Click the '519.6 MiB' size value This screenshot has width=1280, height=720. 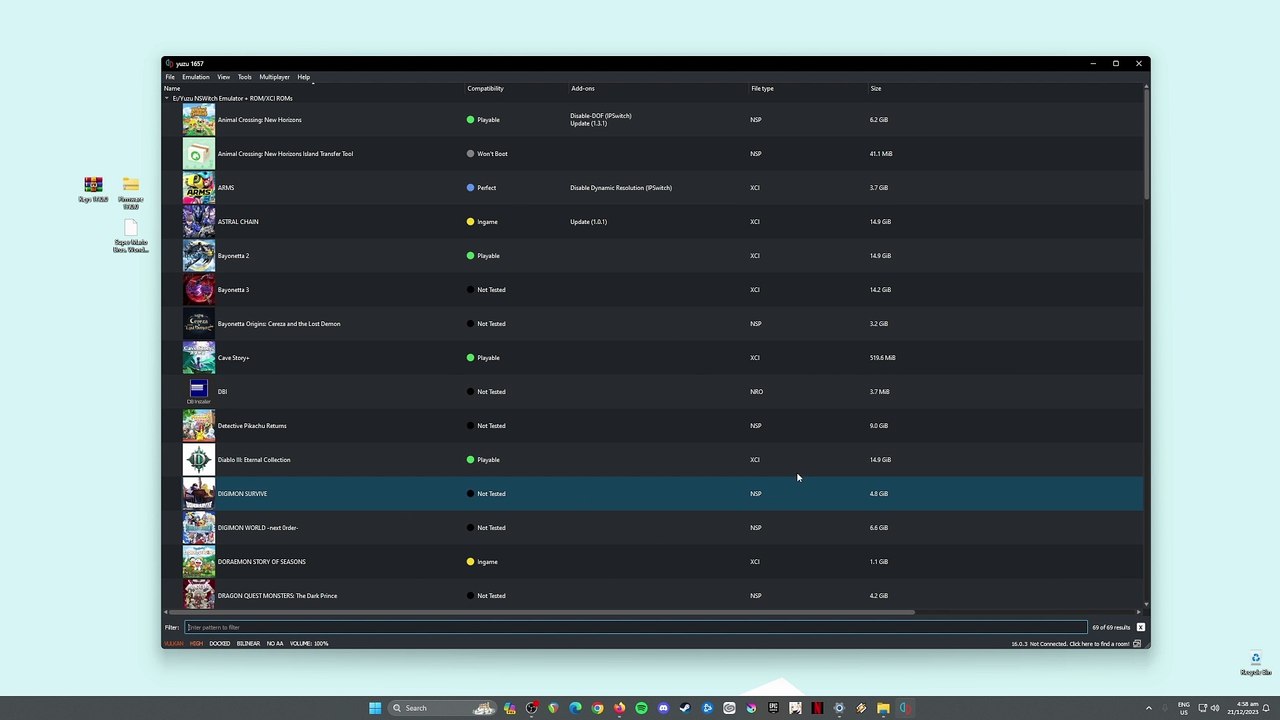point(882,358)
